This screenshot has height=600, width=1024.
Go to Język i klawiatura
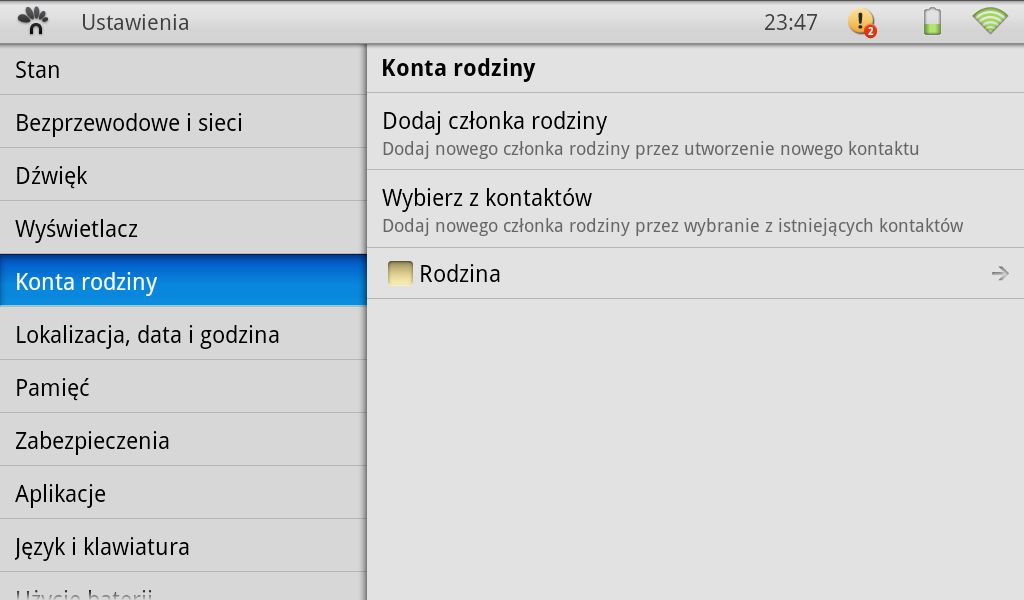pyautogui.click(x=183, y=547)
